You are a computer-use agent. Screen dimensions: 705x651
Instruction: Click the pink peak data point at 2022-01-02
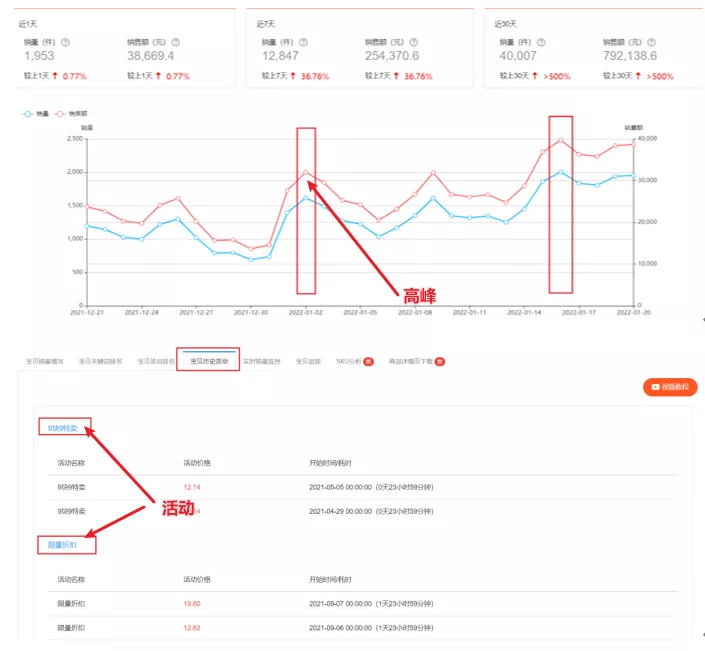pyautogui.click(x=306, y=172)
